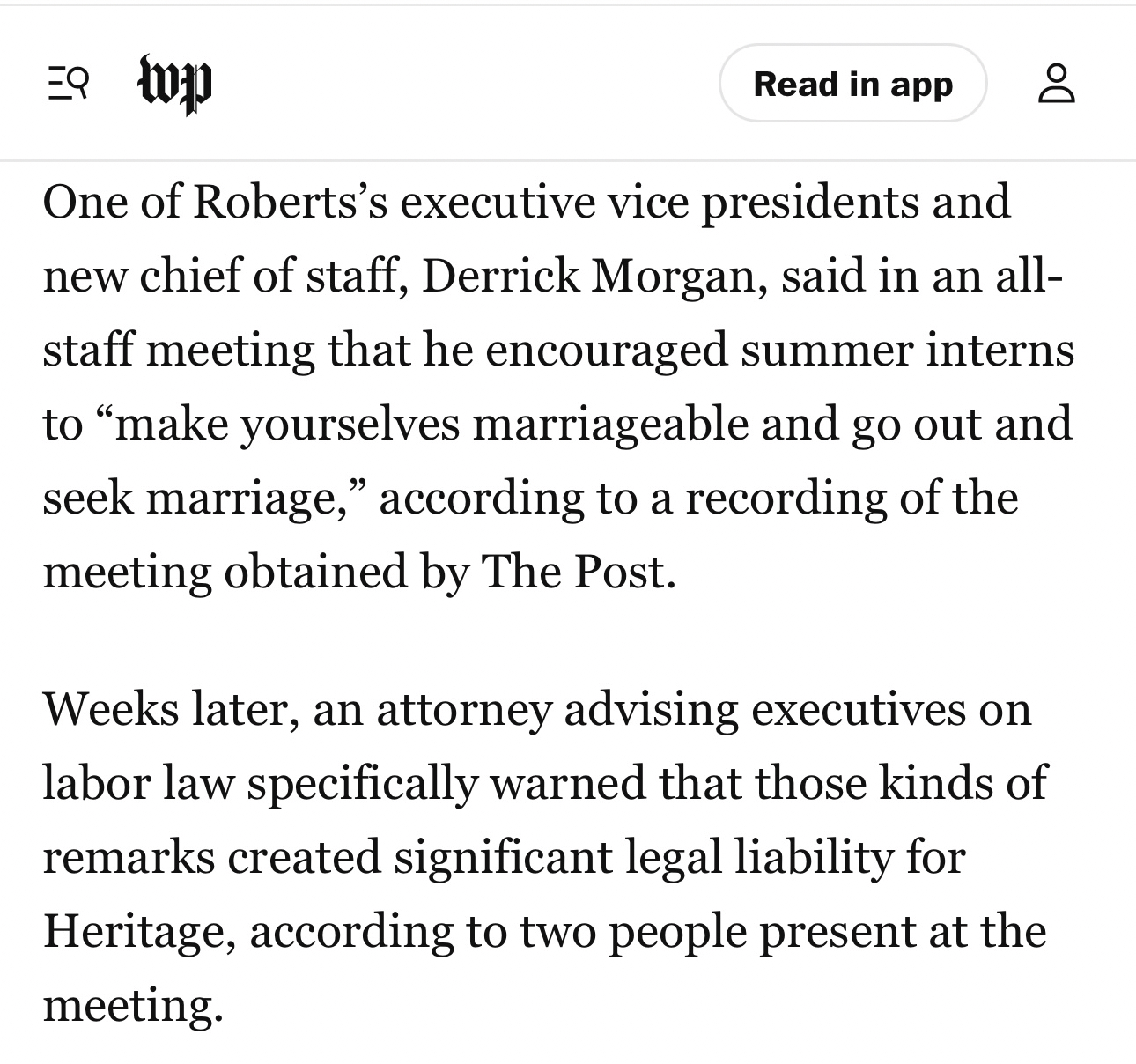
Task: Click the words "The Post" ending the first paragraph
Action: coord(578,572)
